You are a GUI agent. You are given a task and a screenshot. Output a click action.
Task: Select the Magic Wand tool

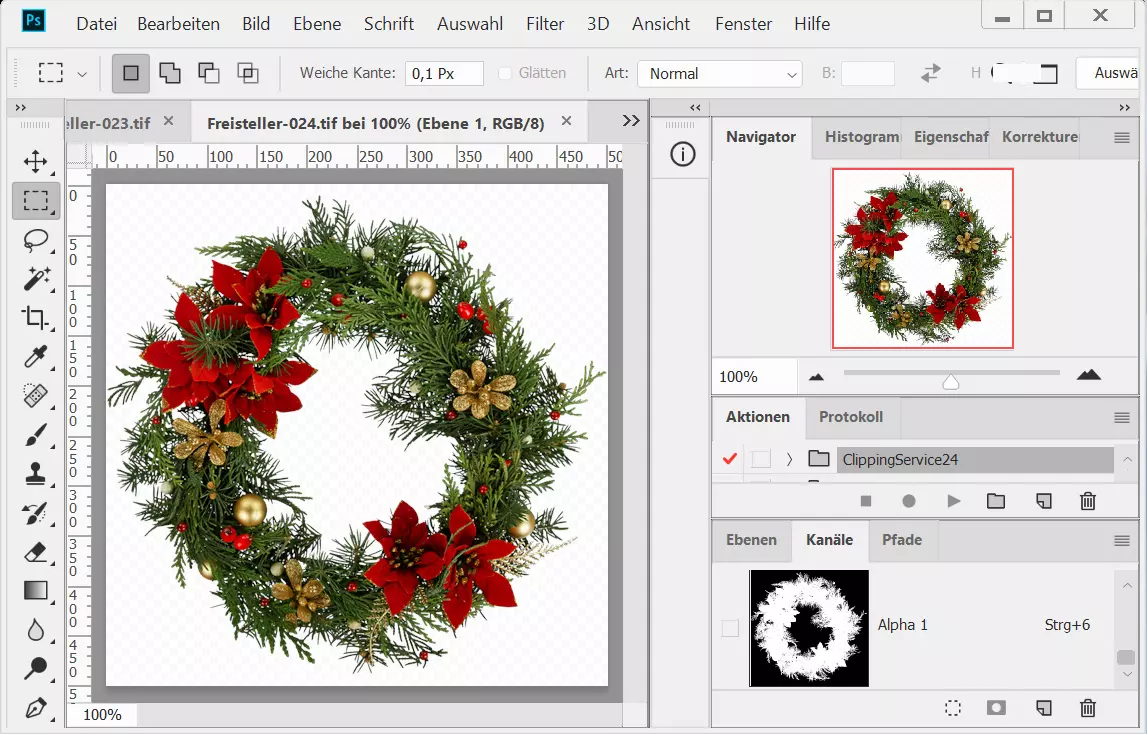(x=36, y=279)
